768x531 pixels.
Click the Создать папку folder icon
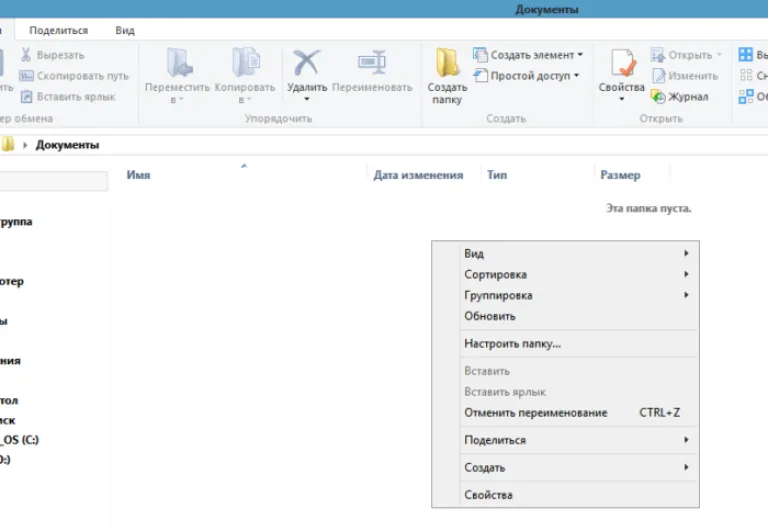(x=447, y=63)
